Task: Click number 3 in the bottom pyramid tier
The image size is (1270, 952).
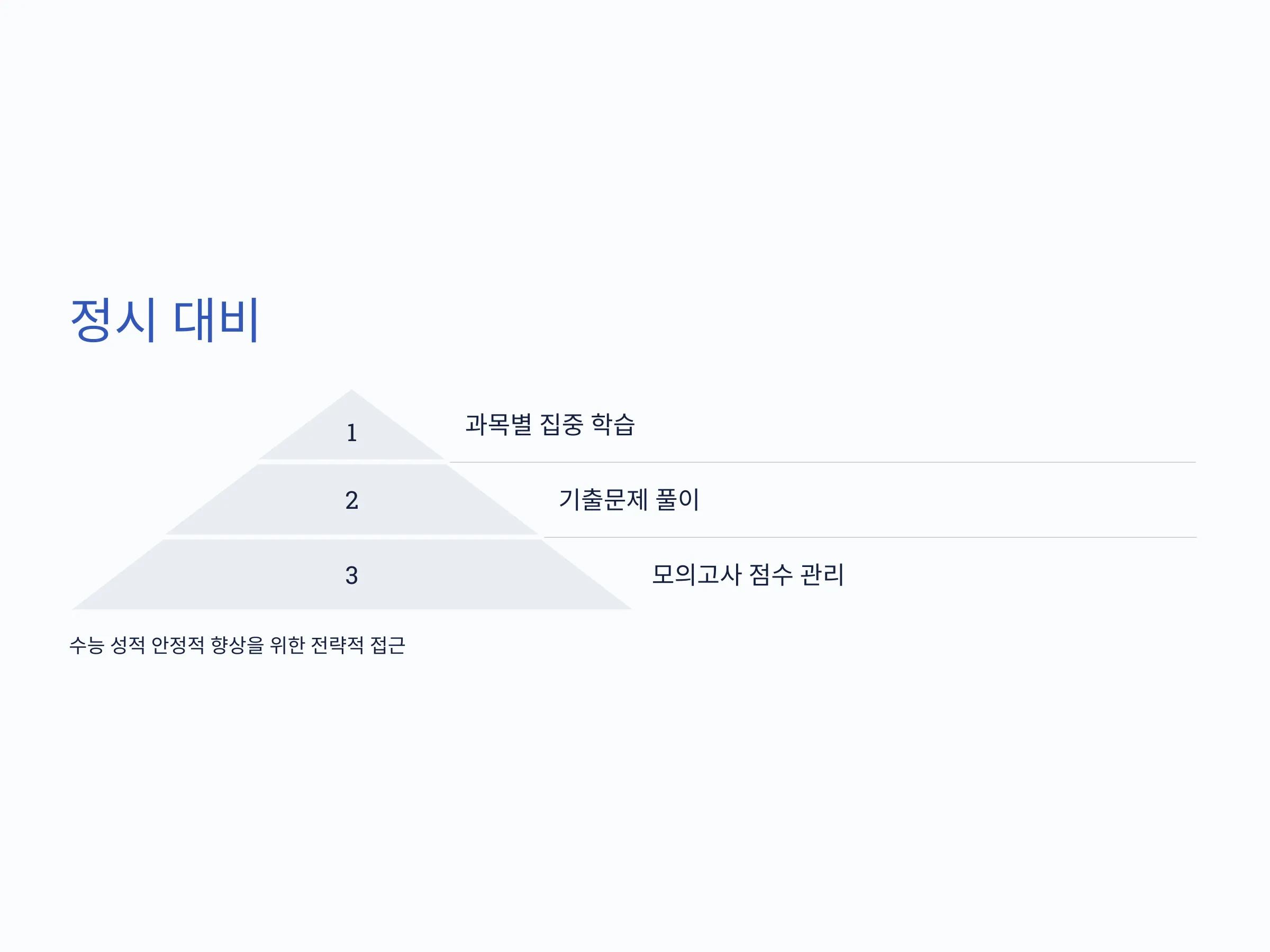Action: point(352,575)
